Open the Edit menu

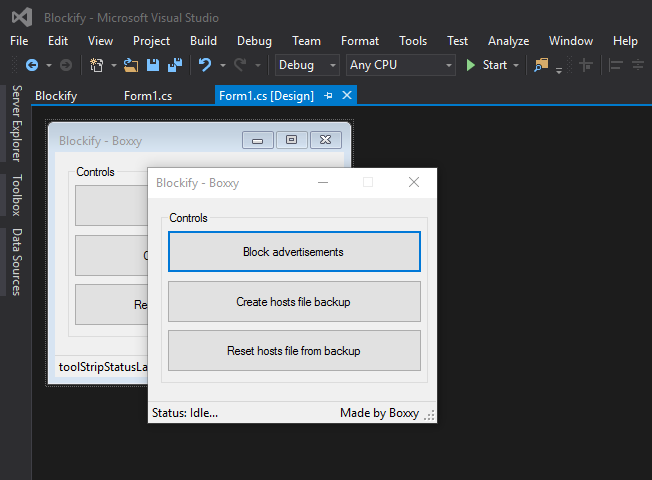(x=58, y=41)
